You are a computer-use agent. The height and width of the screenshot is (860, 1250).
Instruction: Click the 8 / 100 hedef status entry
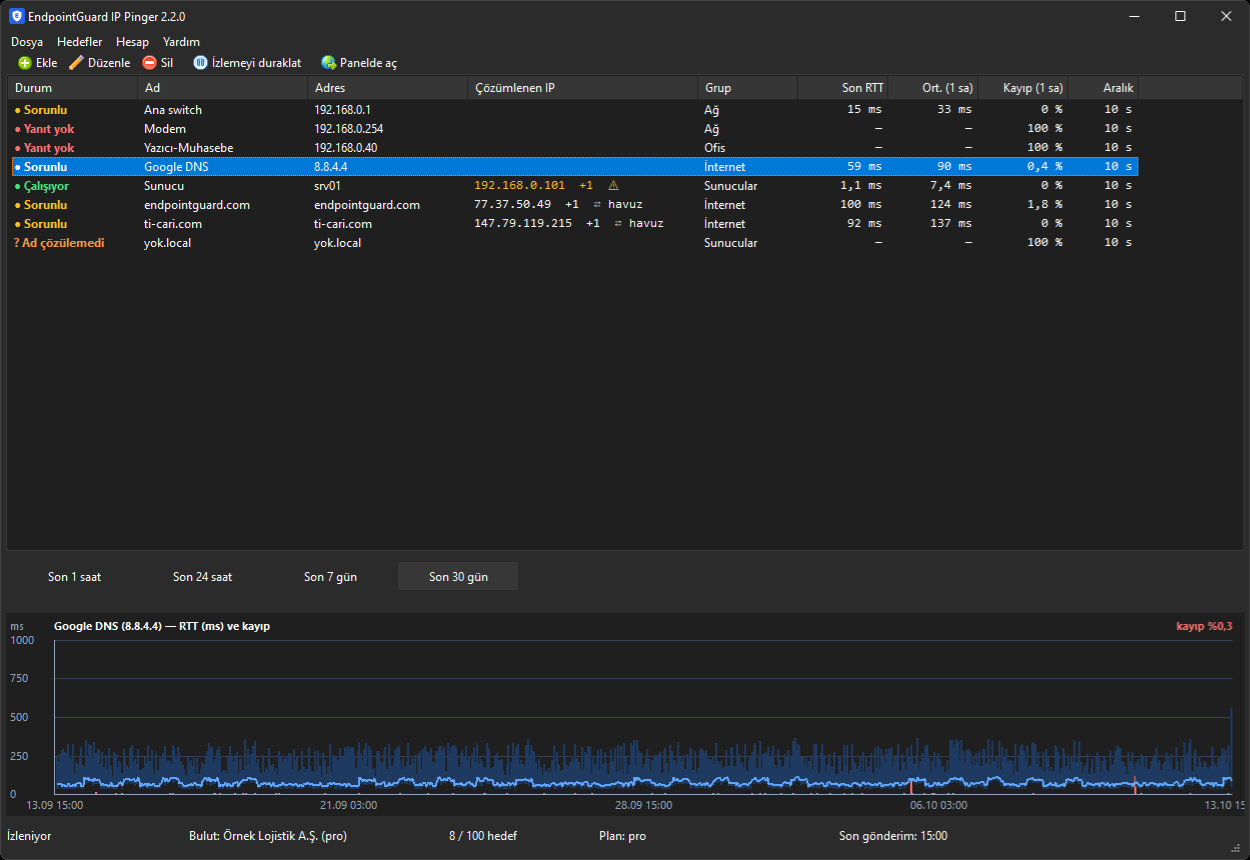pos(483,836)
